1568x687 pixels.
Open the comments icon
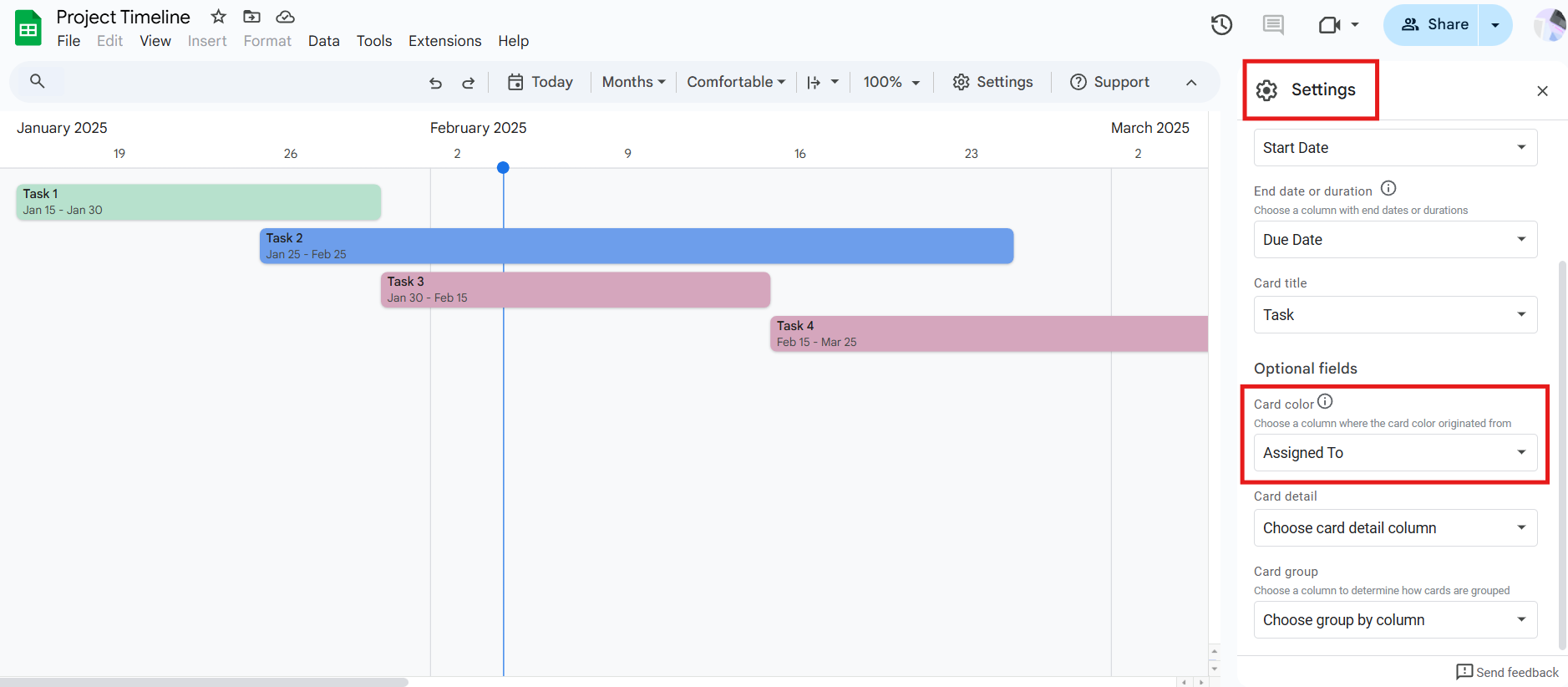tap(1273, 25)
